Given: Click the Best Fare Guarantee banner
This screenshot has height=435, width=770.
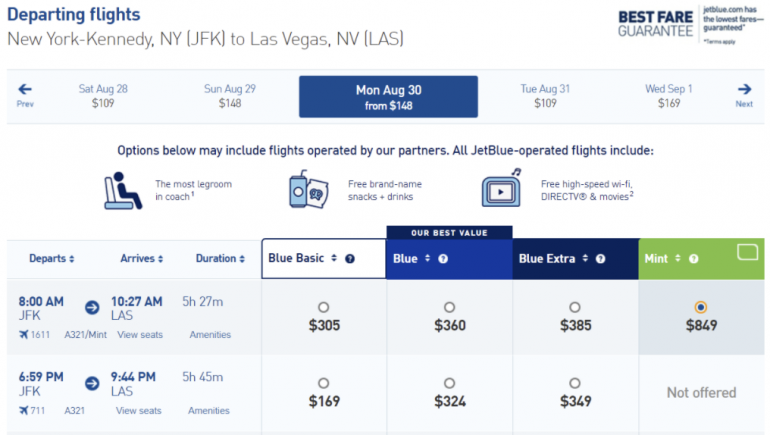Looking at the screenshot, I should [690, 22].
